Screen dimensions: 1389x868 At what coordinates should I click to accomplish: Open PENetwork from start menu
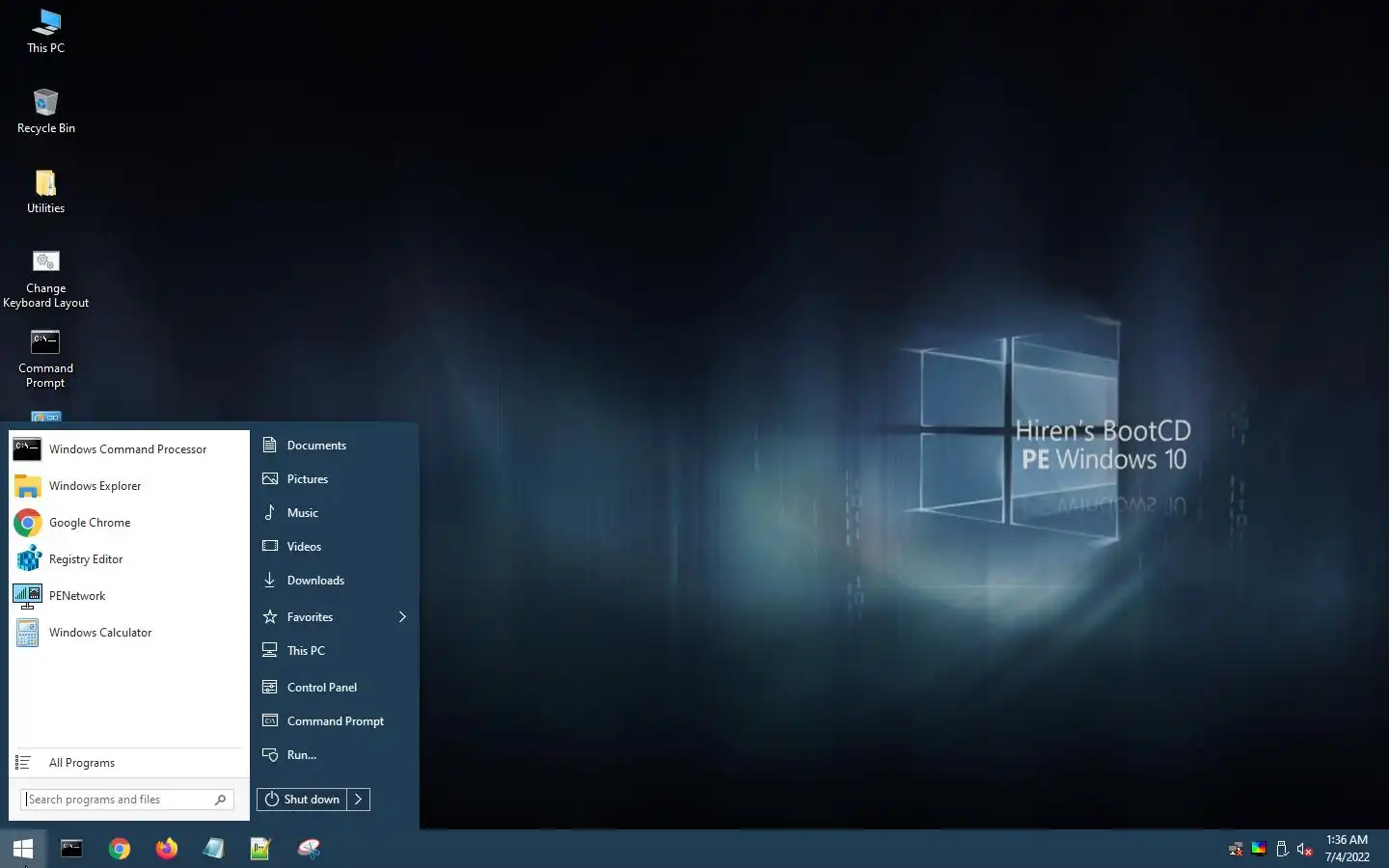click(128, 595)
